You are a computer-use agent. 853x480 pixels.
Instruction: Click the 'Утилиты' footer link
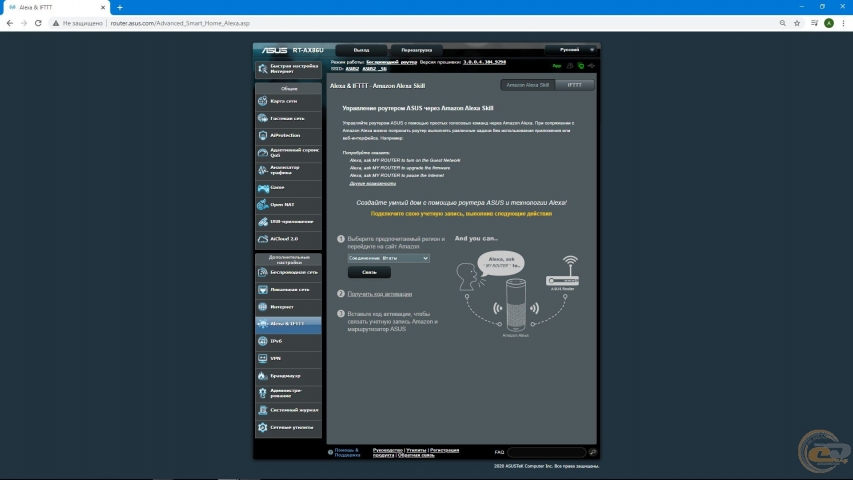pos(416,450)
